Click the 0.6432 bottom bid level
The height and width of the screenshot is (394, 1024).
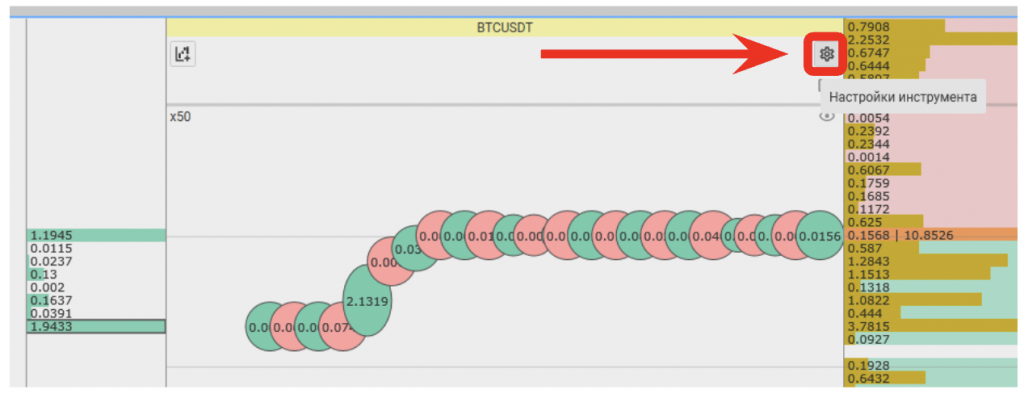coord(934,378)
